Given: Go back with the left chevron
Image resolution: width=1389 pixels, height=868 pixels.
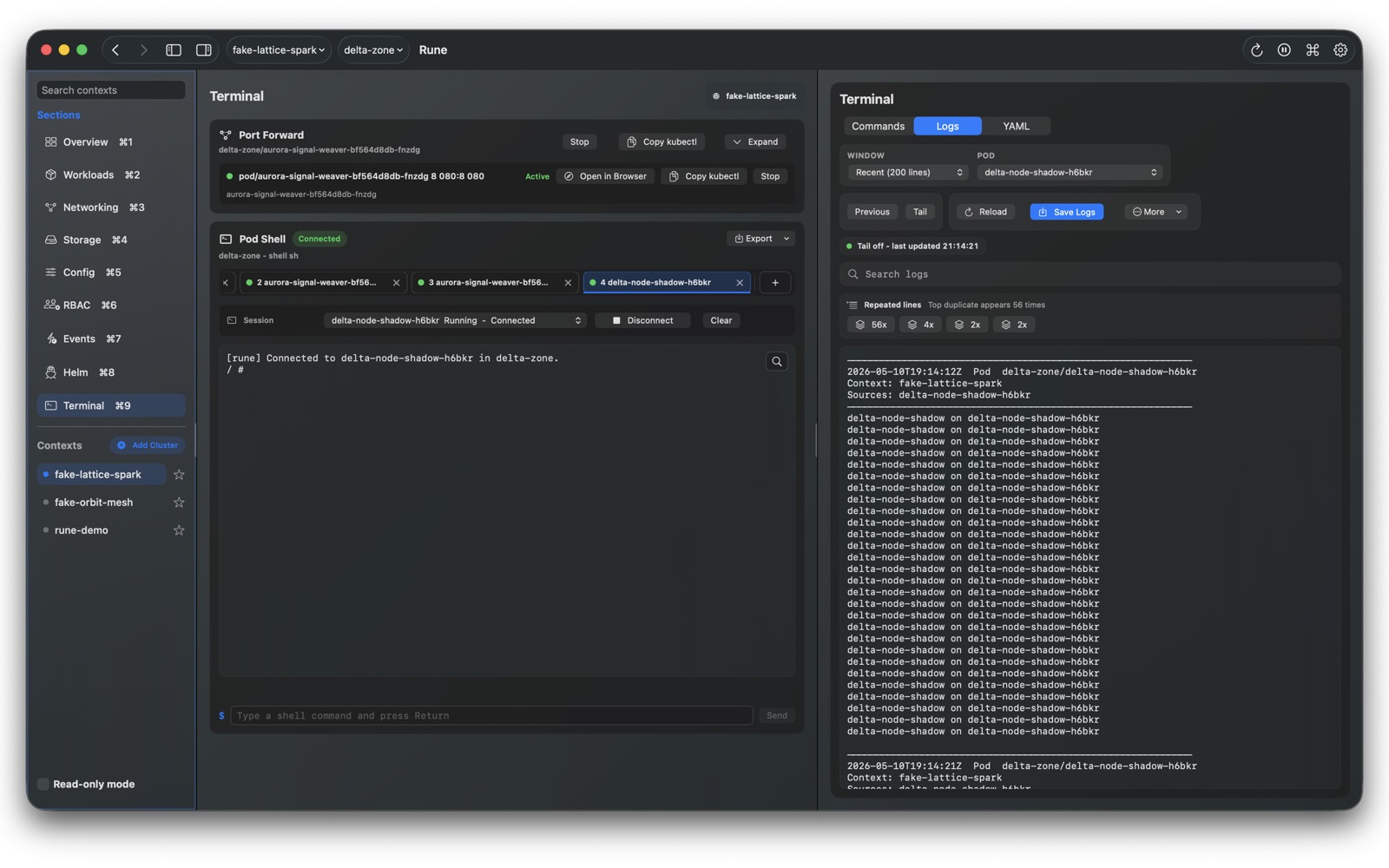Looking at the screenshot, I should (x=115, y=50).
